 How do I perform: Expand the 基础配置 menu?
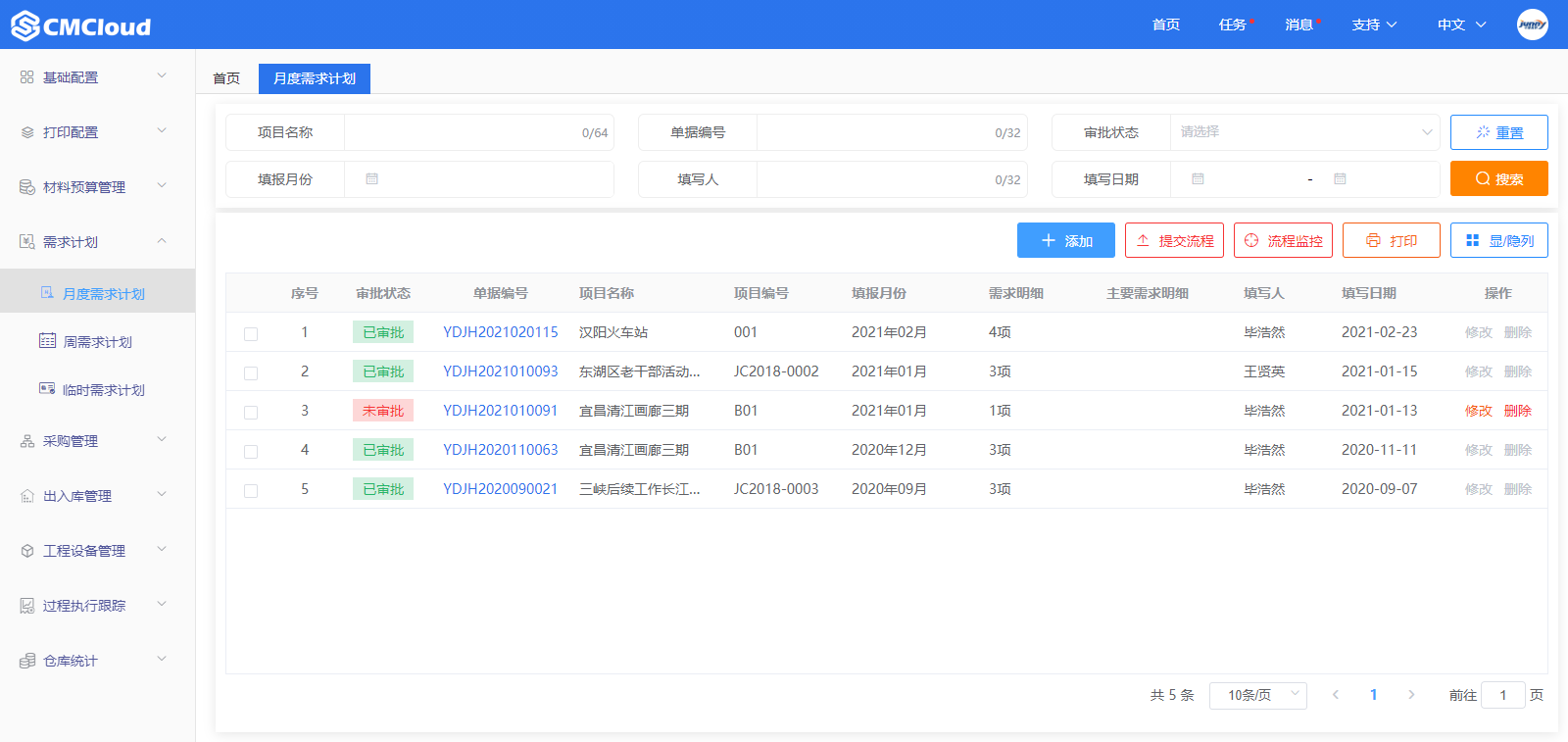(162, 75)
